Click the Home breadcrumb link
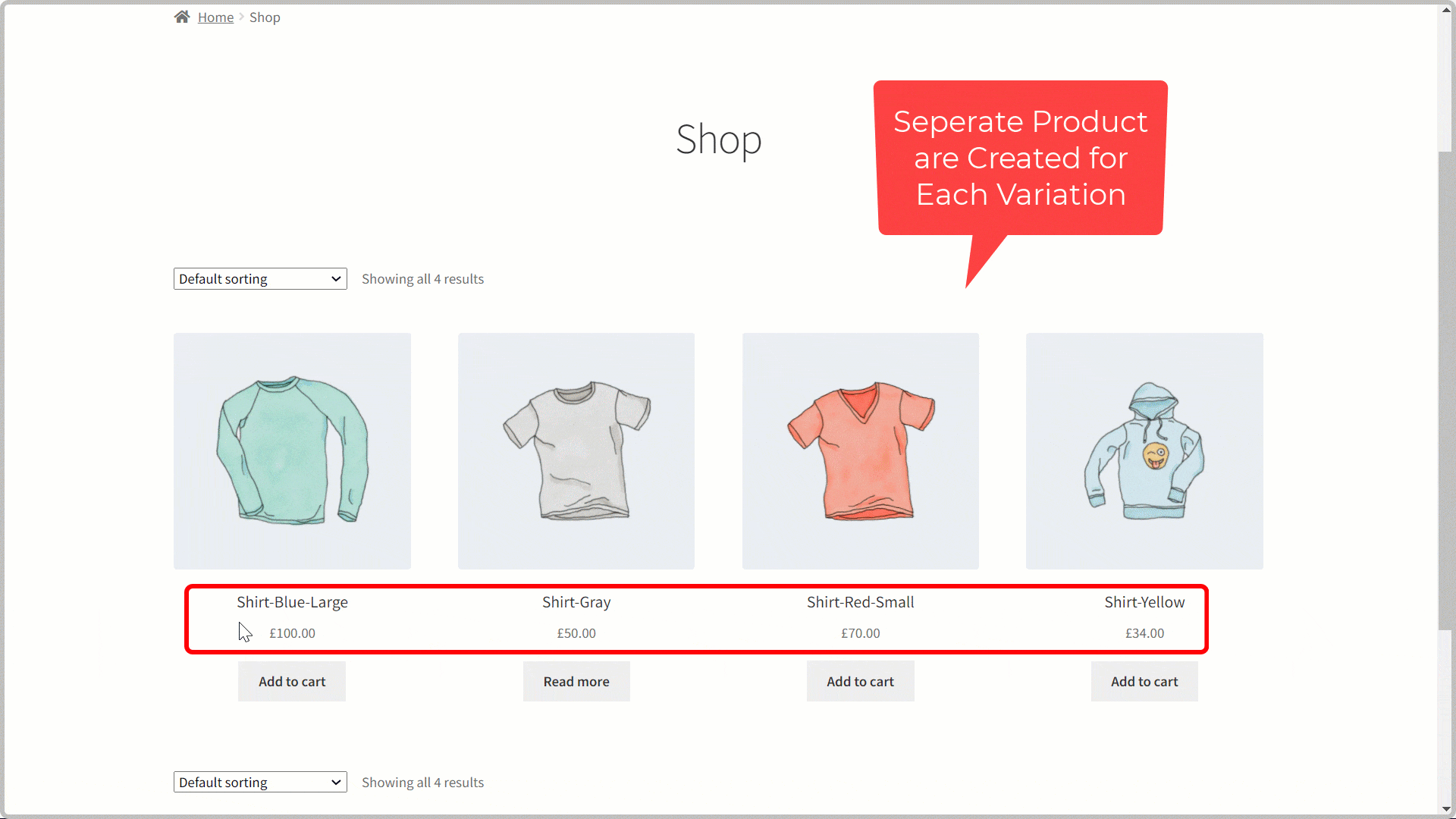1456x819 pixels. [x=215, y=17]
